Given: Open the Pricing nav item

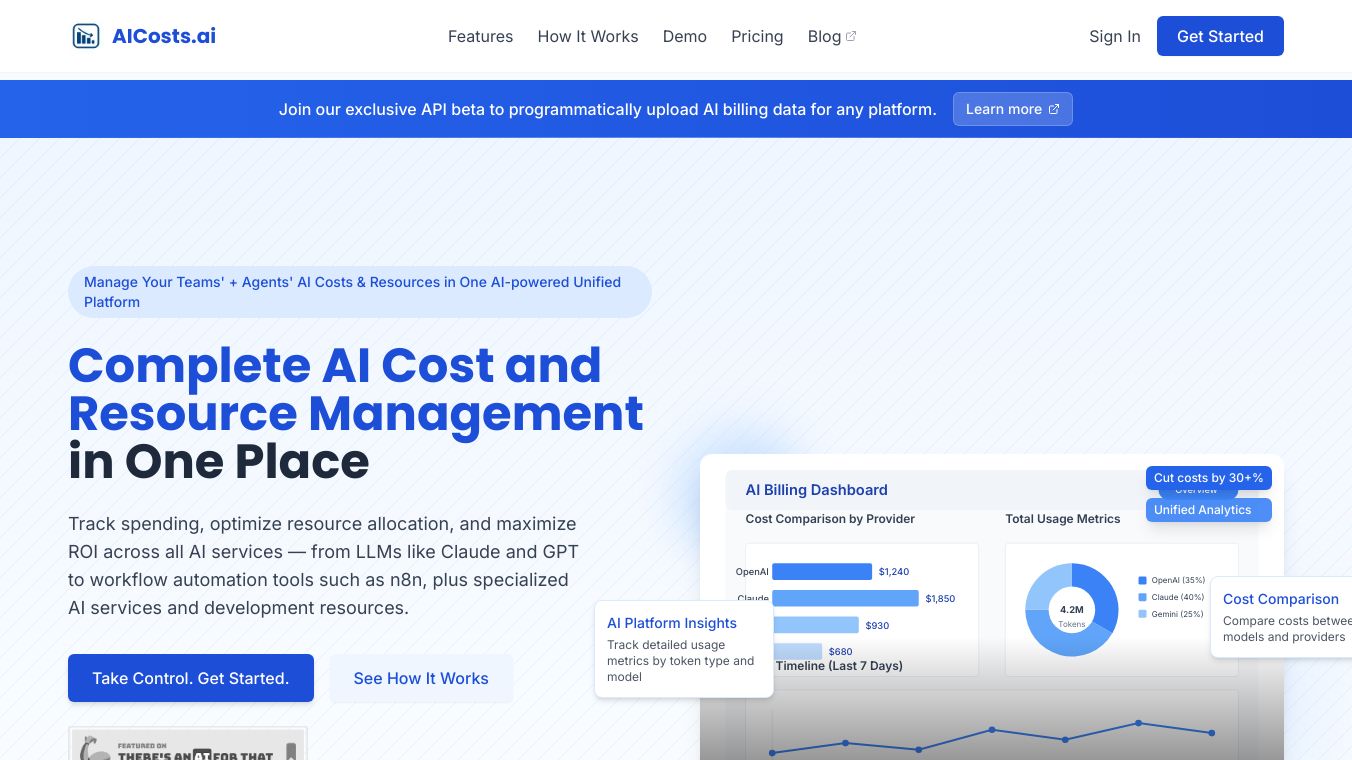Looking at the screenshot, I should (x=757, y=36).
